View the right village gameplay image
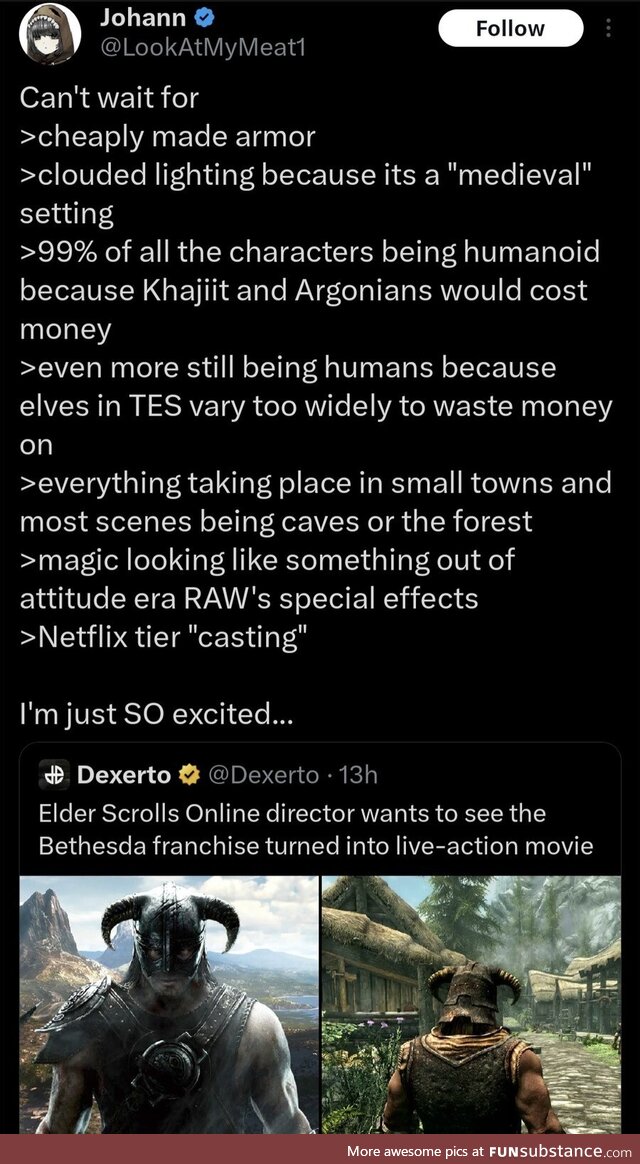 (471, 1003)
